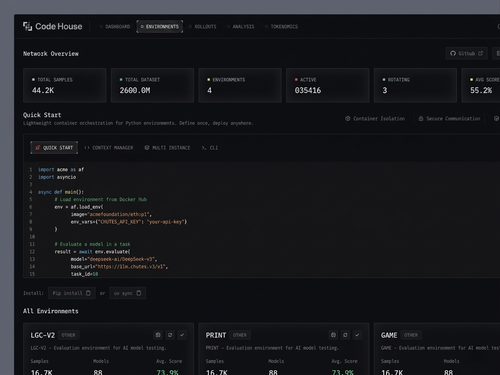Click the 'Evaluate a model in a task' comment
The height and width of the screenshot is (375, 500).
[x=92, y=244]
